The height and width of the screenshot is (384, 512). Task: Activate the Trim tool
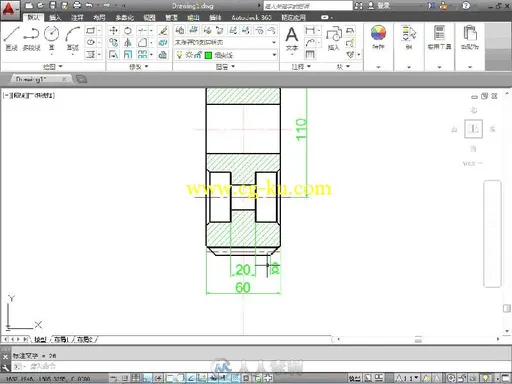pos(143,31)
